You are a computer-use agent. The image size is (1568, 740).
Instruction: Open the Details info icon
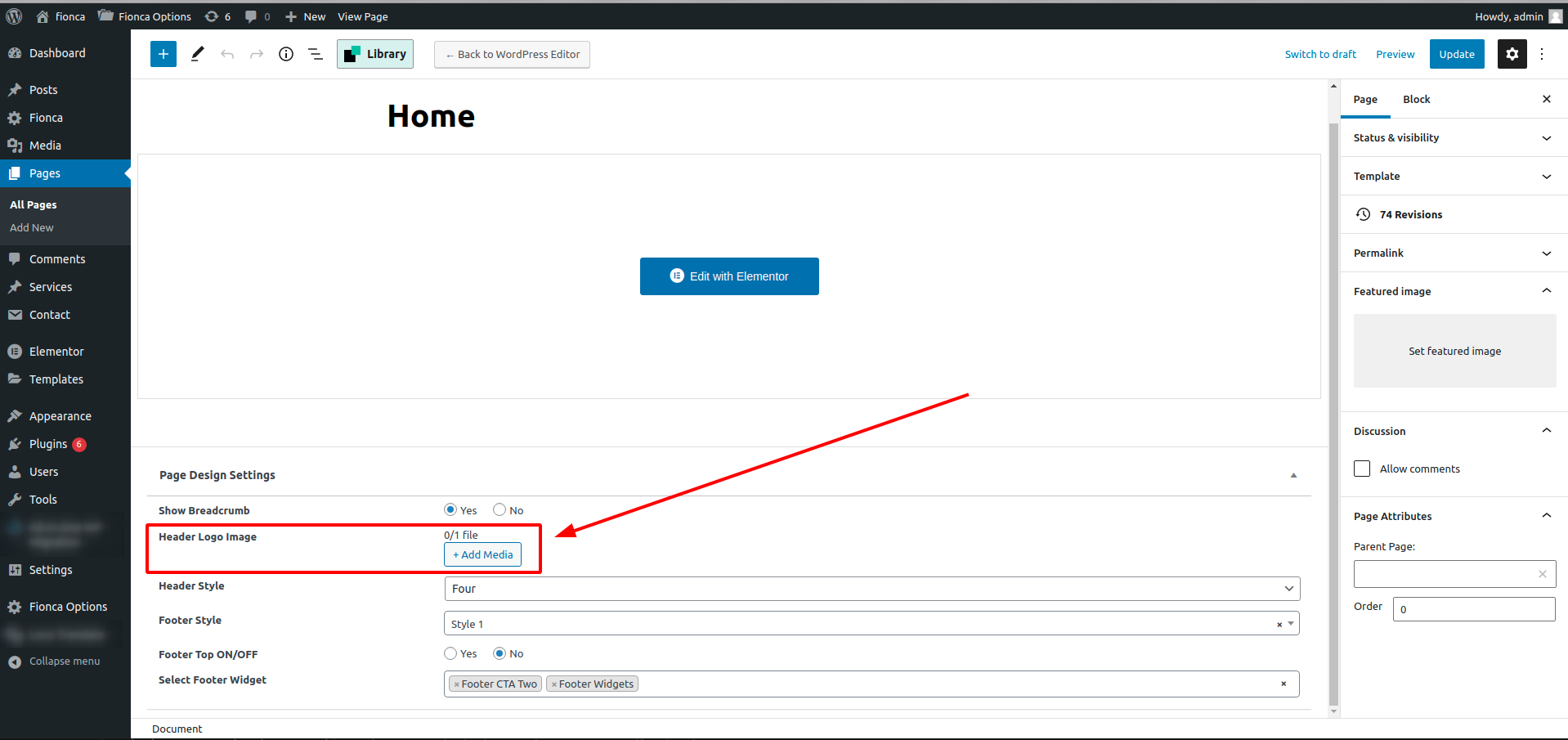pos(286,54)
